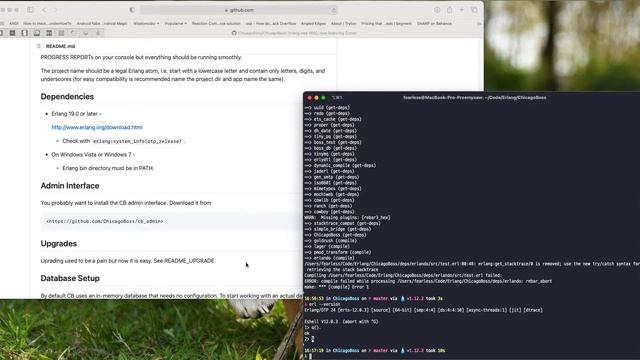Click the last terminal prompt cursor
Screen dimensions: 640x360
point(310,357)
